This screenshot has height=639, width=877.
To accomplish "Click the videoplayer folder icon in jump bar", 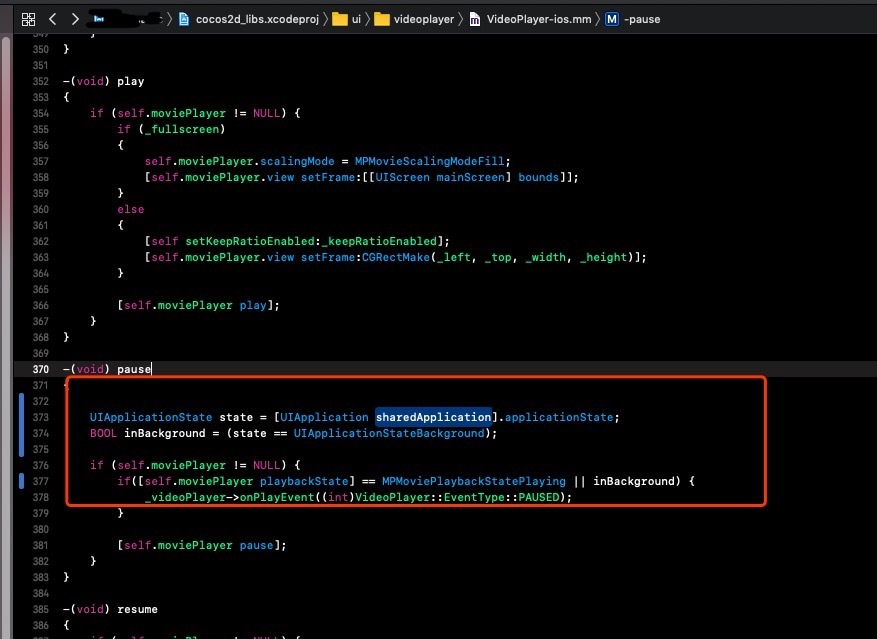I will point(382,20).
